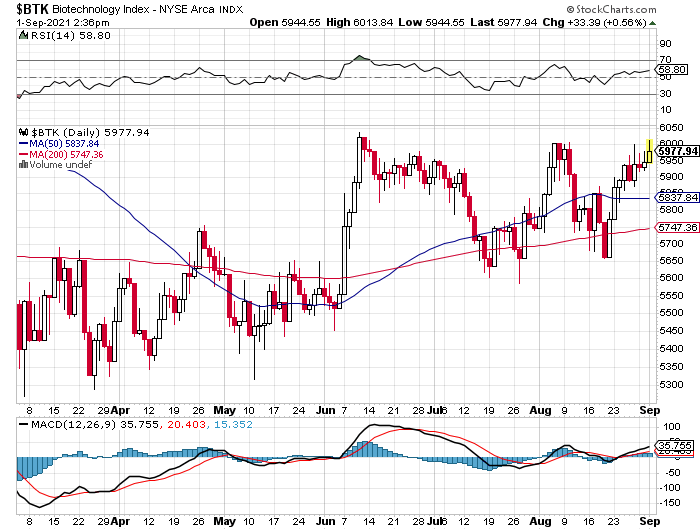Click the red MA(200) line swatch
700x530 pixels.
coord(23,154)
